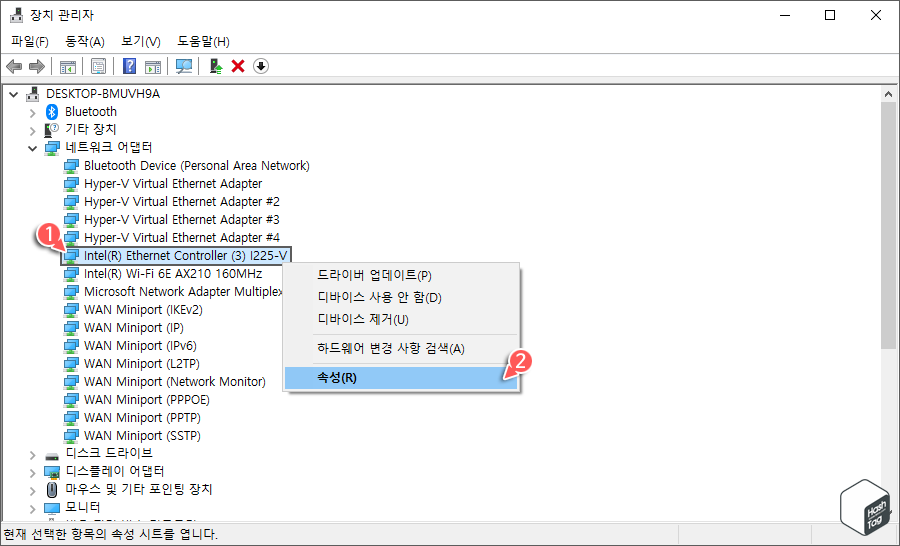Collapse the 네트워크 어댑터 category
This screenshot has width=900, height=546.
[33, 149]
